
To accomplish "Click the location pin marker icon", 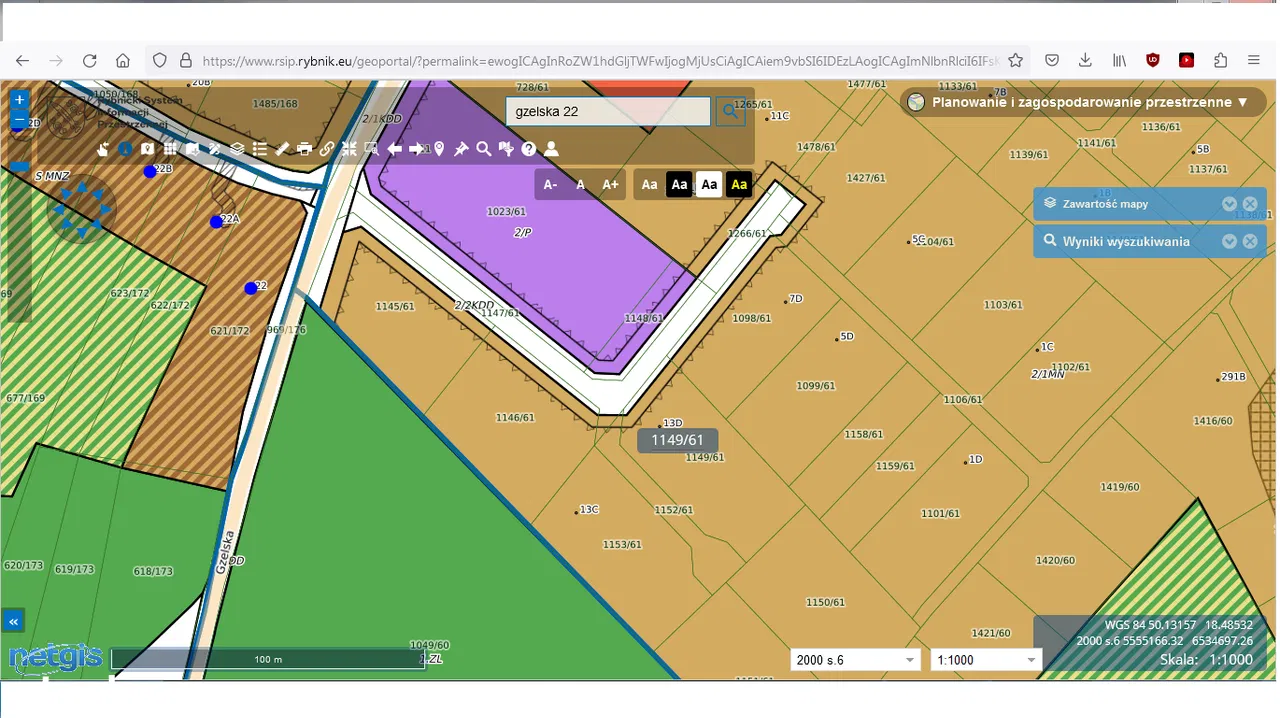I will pyautogui.click(x=439, y=149).
